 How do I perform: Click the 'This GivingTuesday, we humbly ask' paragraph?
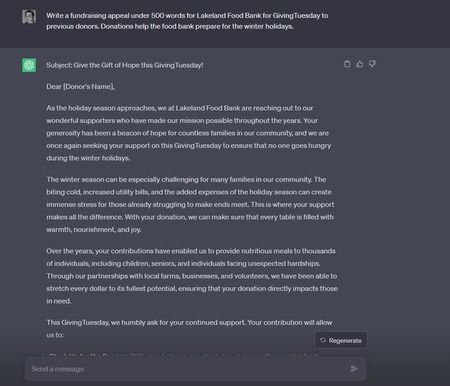coord(189,329)
